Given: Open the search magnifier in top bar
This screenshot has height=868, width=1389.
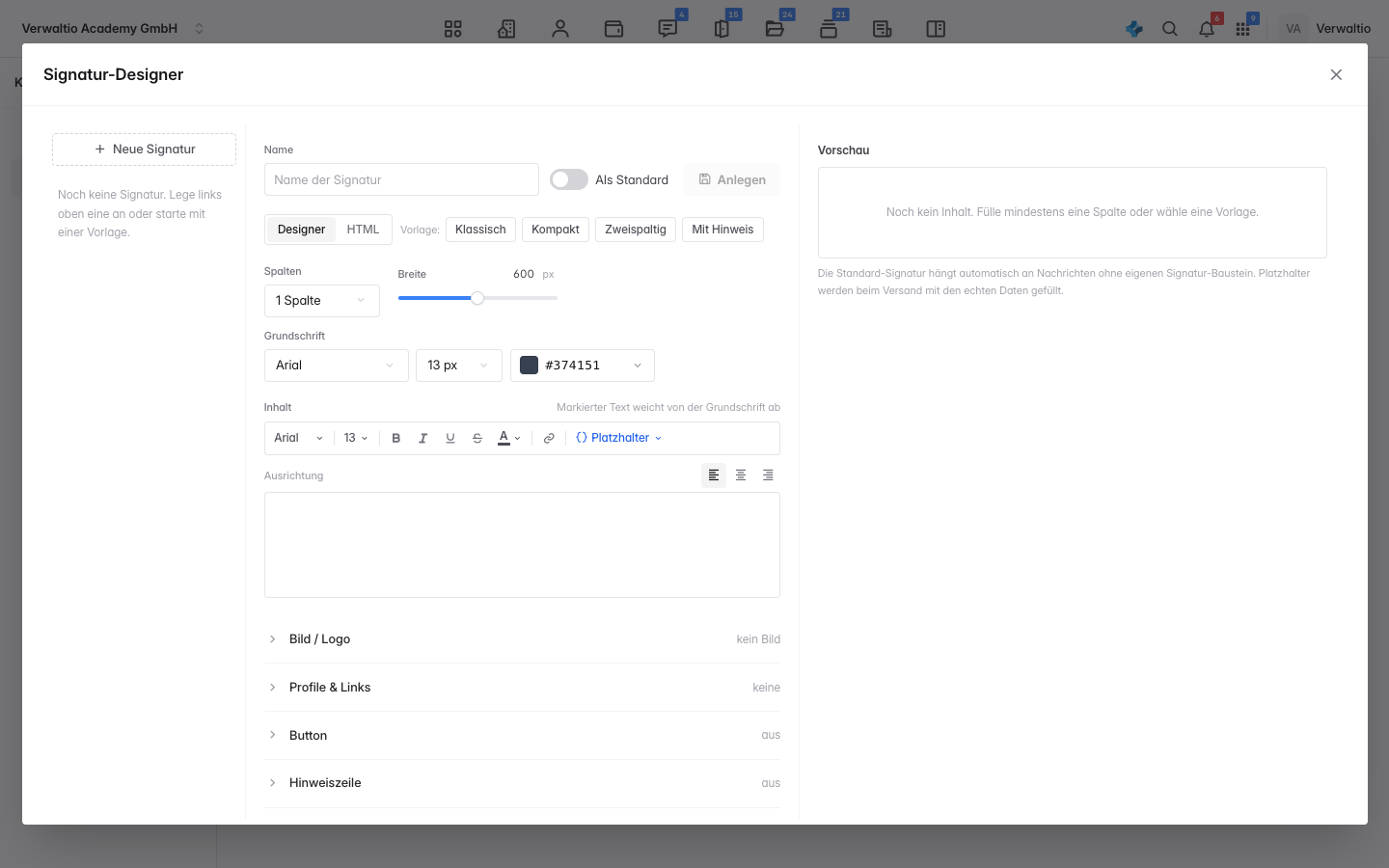Looking at the screenshot, I should click(1170, 29).
